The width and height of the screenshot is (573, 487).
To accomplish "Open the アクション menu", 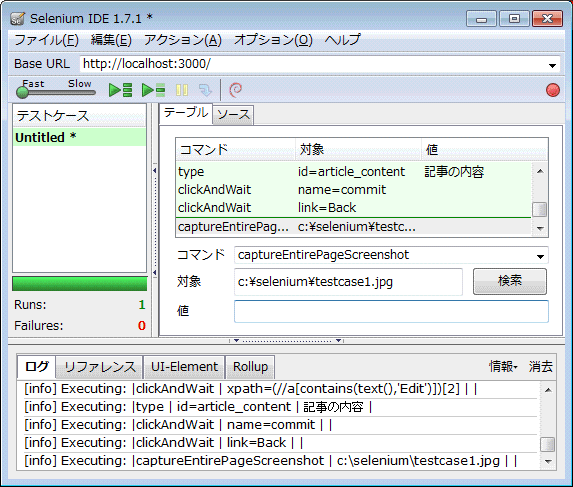I will [183, 39].
